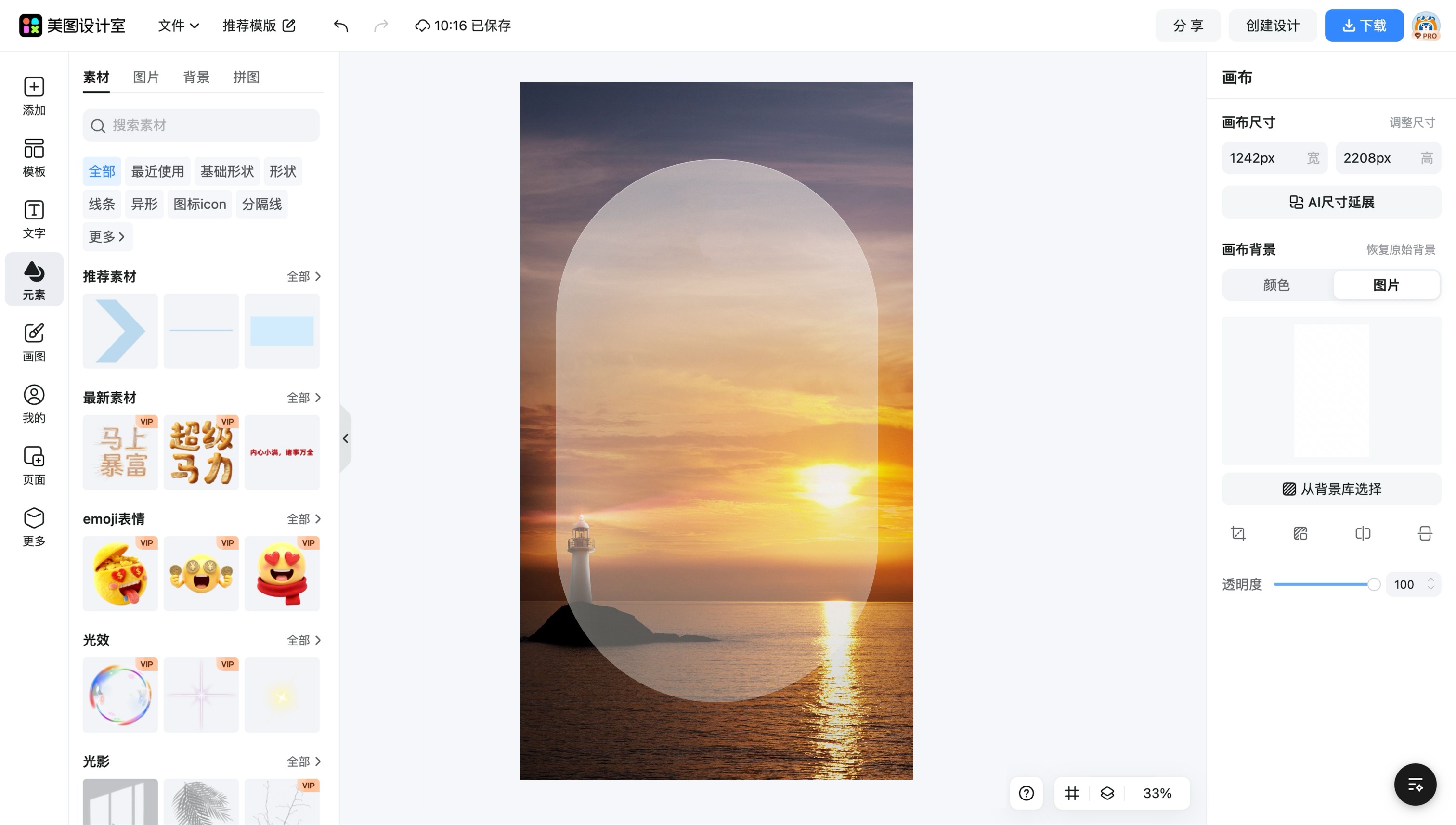Open the layers icon in bottom toolbar
Viewport: 1456px width, 825px height.
pyautogui.click(x=1107, y=793)
